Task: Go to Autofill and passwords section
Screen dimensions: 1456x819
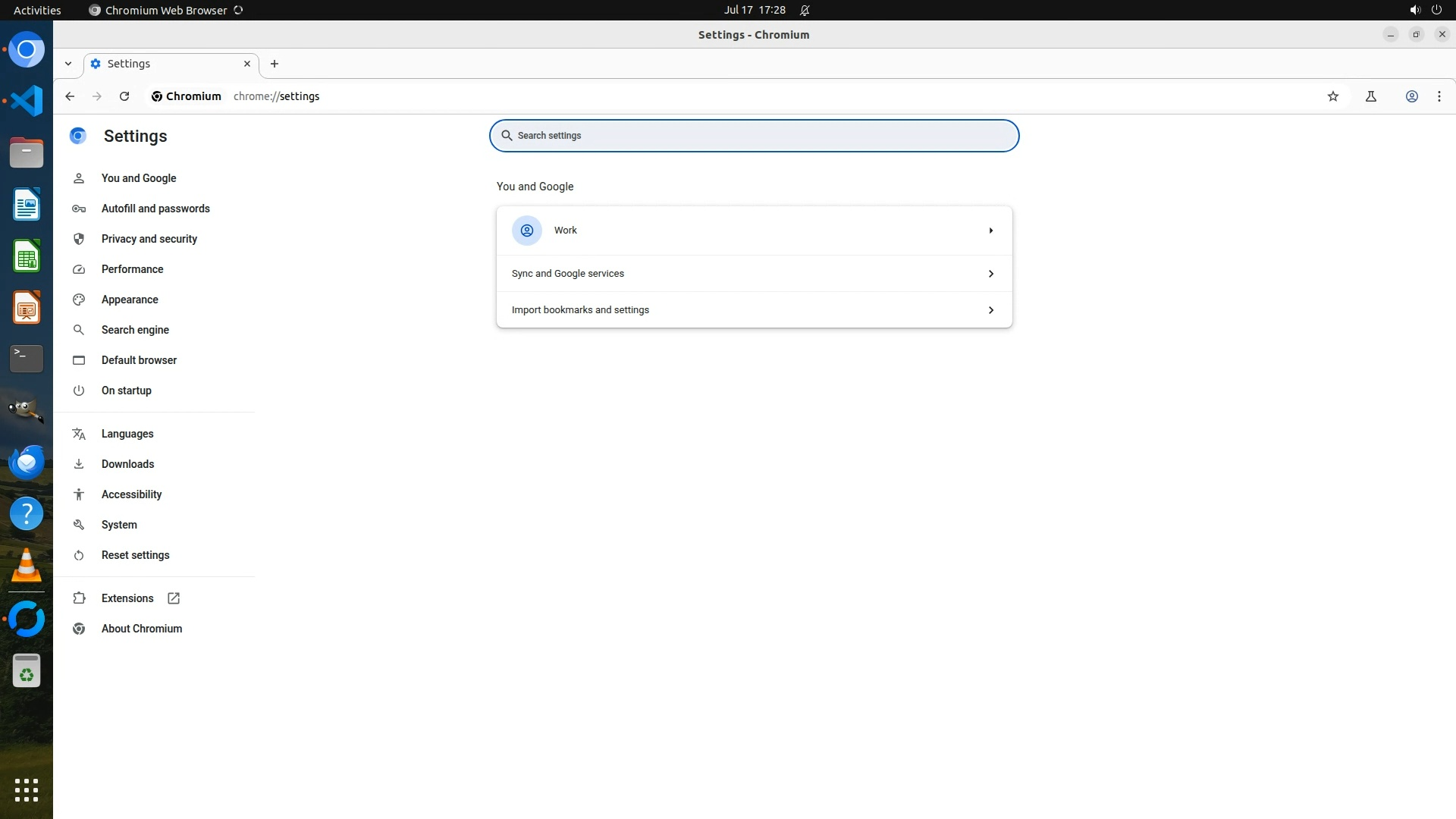Action: pyautogui.click(x=155, y=209)
